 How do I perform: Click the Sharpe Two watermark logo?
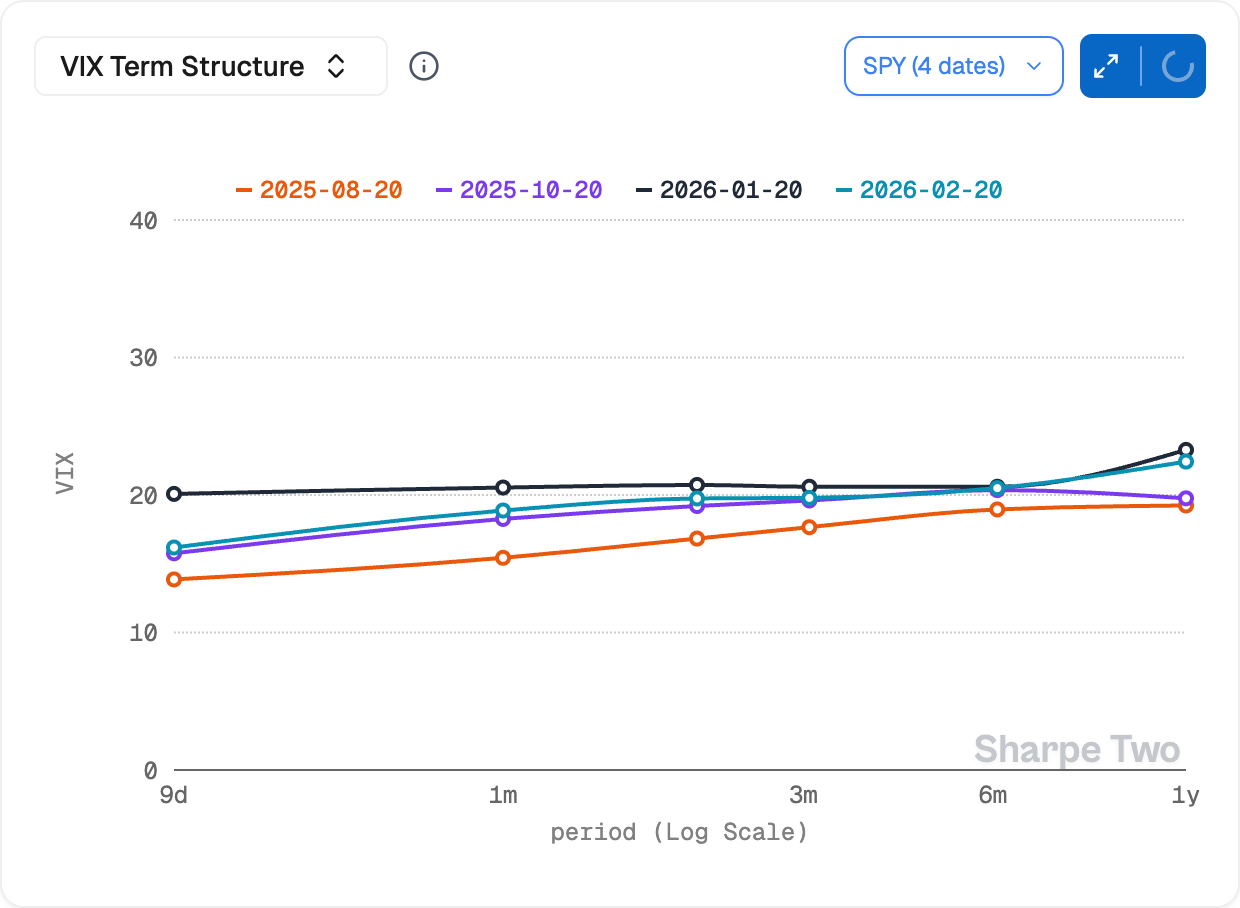(1077, 749)
